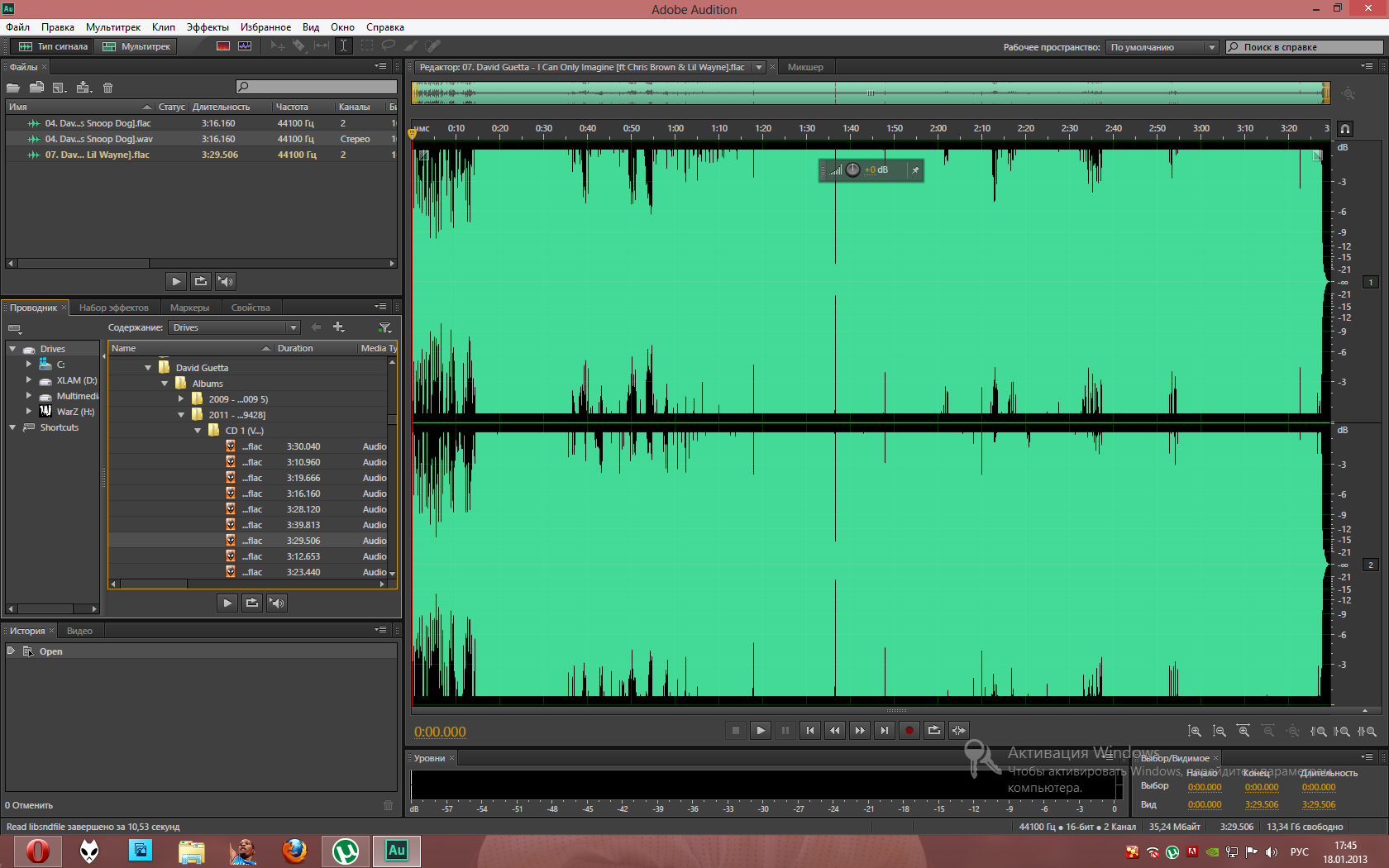Click the Record button in transport
The width and height of the screenshot is (1389, 868).
coord(909,730)
